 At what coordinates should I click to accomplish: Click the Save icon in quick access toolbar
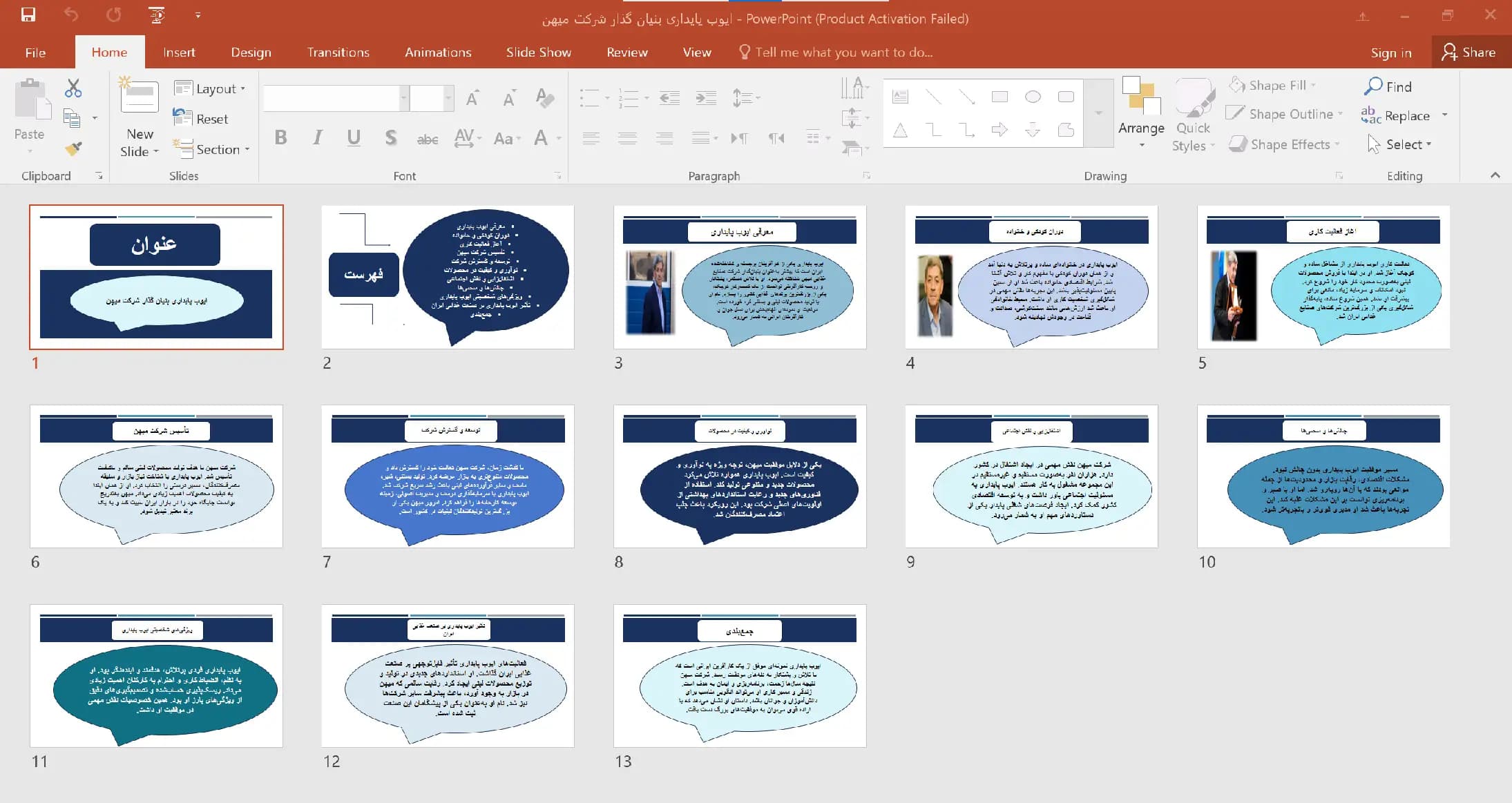[28, 14]
